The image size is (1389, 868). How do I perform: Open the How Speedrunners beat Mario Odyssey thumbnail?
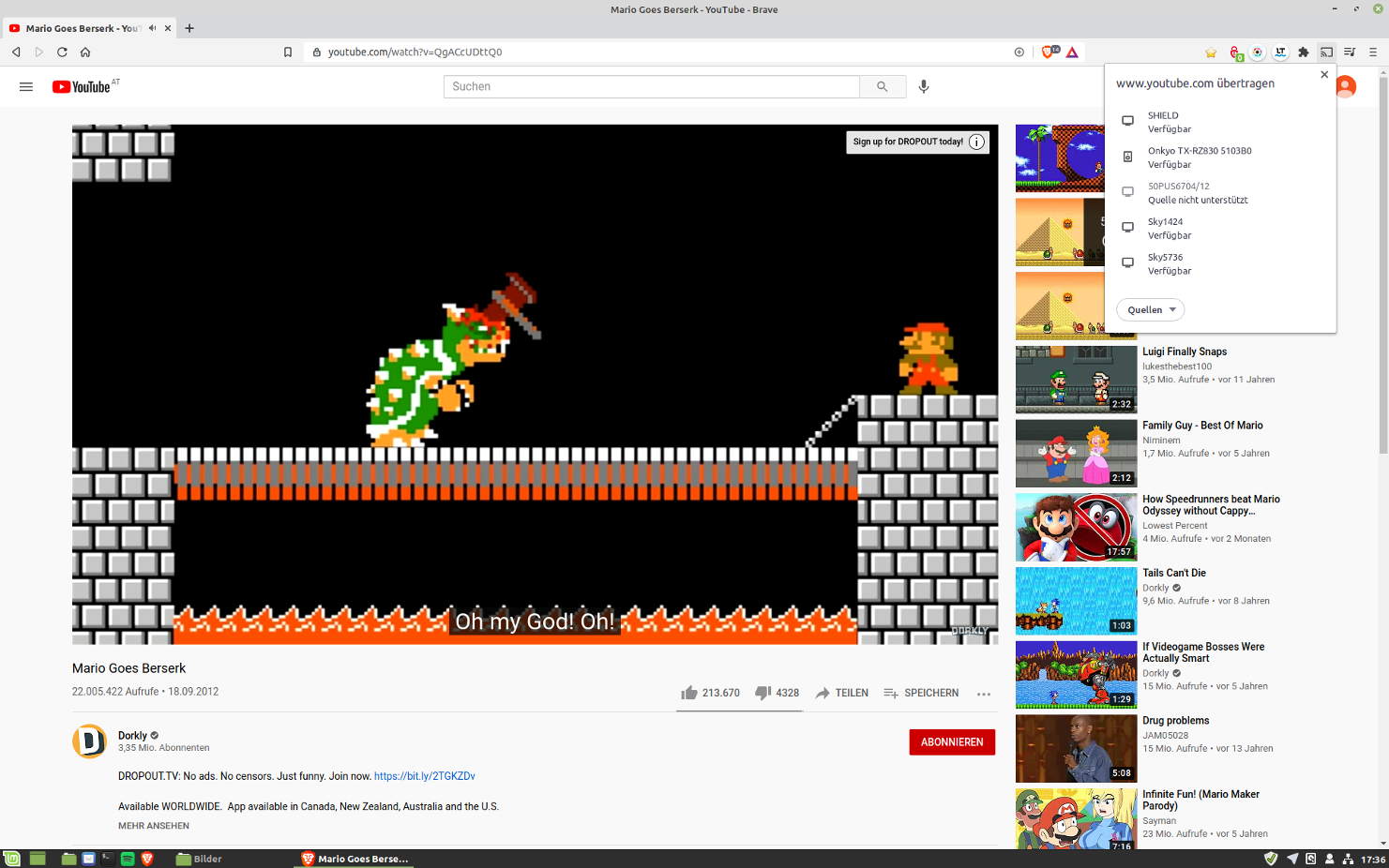coord(1076,527)
